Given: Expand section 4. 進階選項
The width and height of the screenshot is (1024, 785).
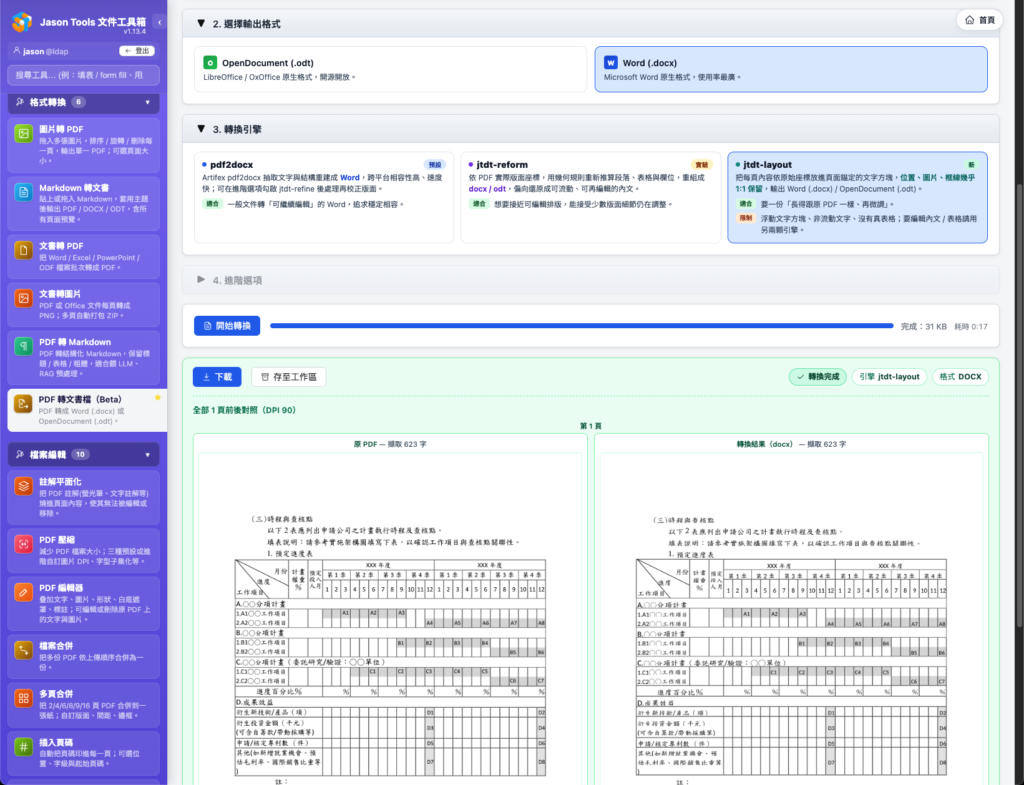Looking at the screenshot, I should tap(590, 280).
